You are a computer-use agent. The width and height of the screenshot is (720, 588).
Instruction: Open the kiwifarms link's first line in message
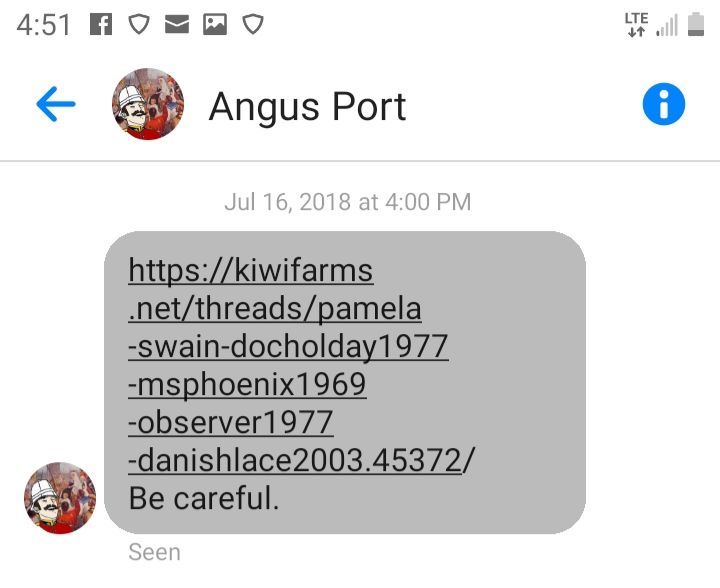pyautogui.click(x=251, y=270)
